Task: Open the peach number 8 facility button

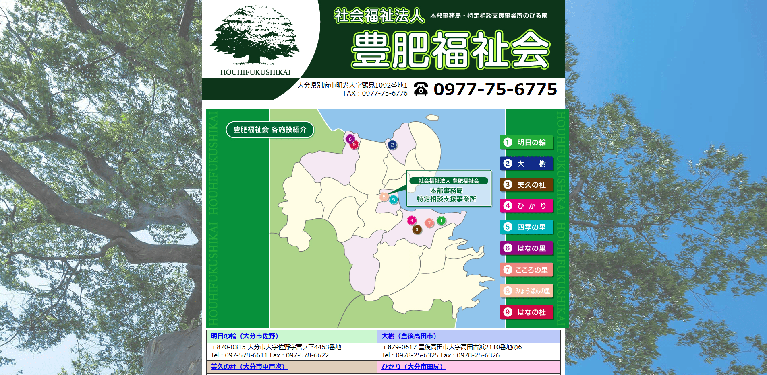Action: pos(526,290)
